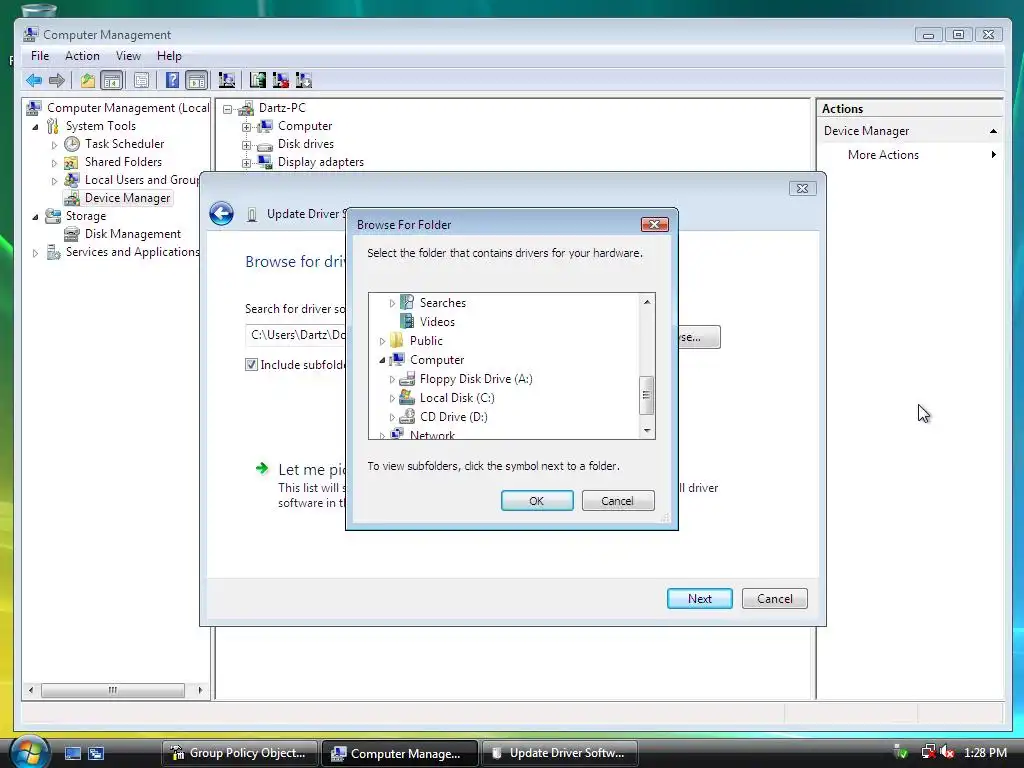
Task: Select Local Users and Groups tree item
Action: (x=141, y=180)
